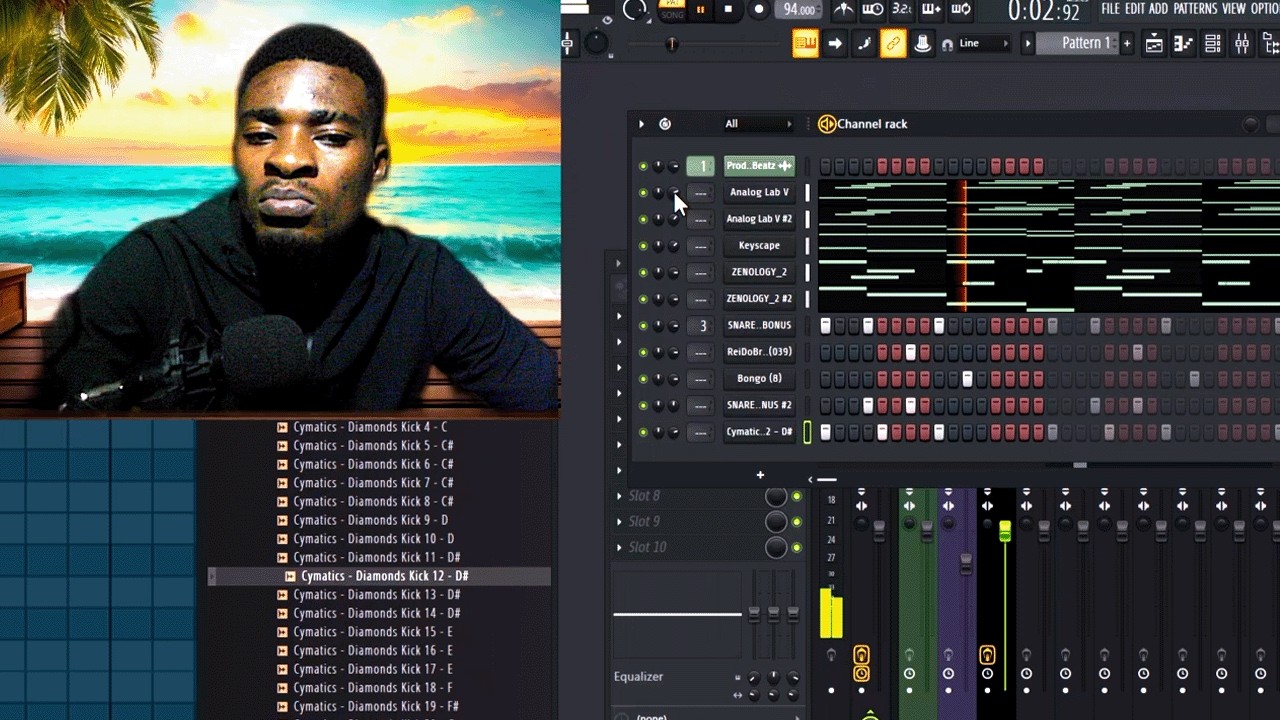Toggle link note to controller icon
Image resolution: width=1280 pixels, height=720 pixels.
click(x=893, y=43)
